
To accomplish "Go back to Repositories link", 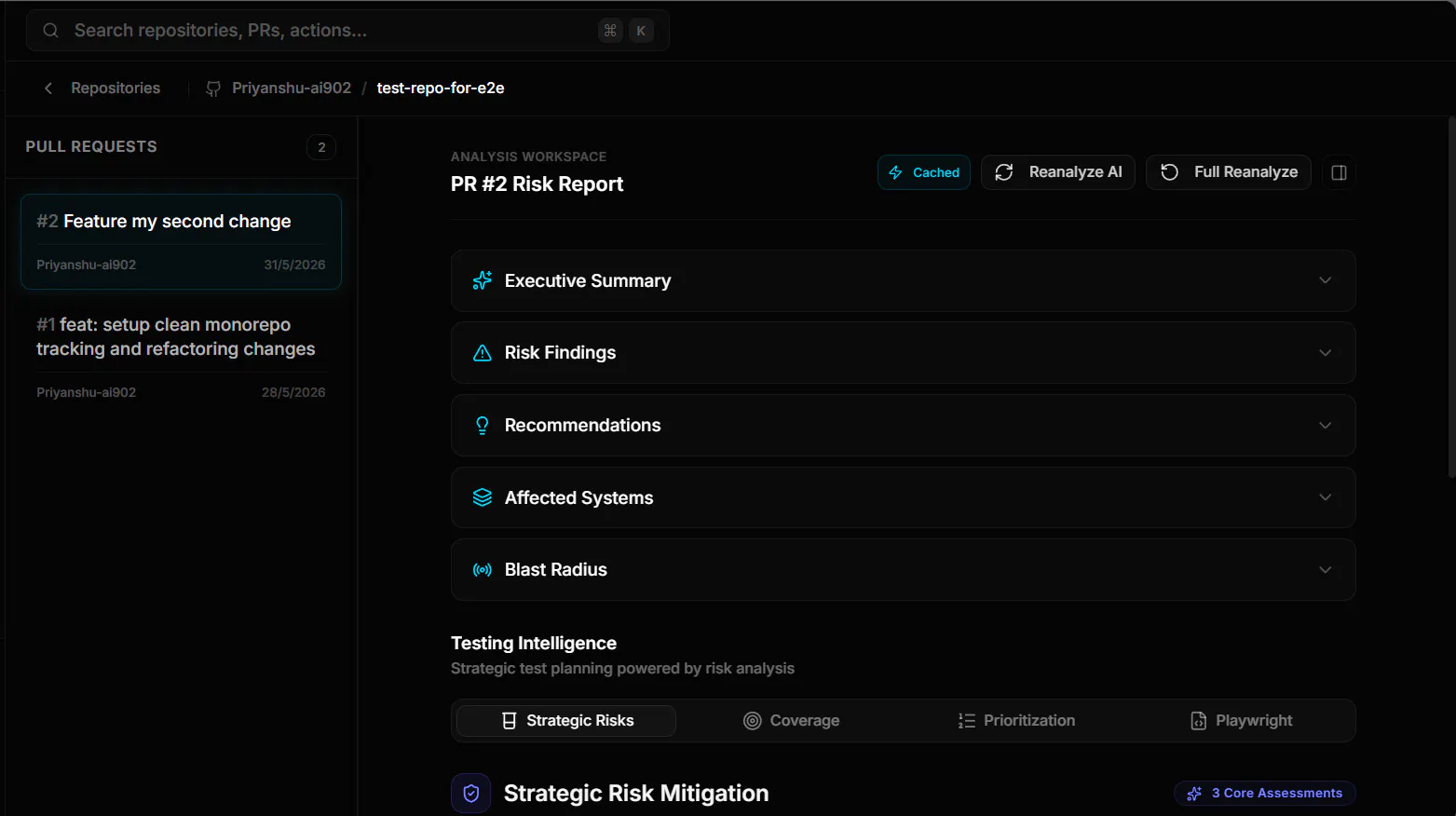I will pos(116,88).
